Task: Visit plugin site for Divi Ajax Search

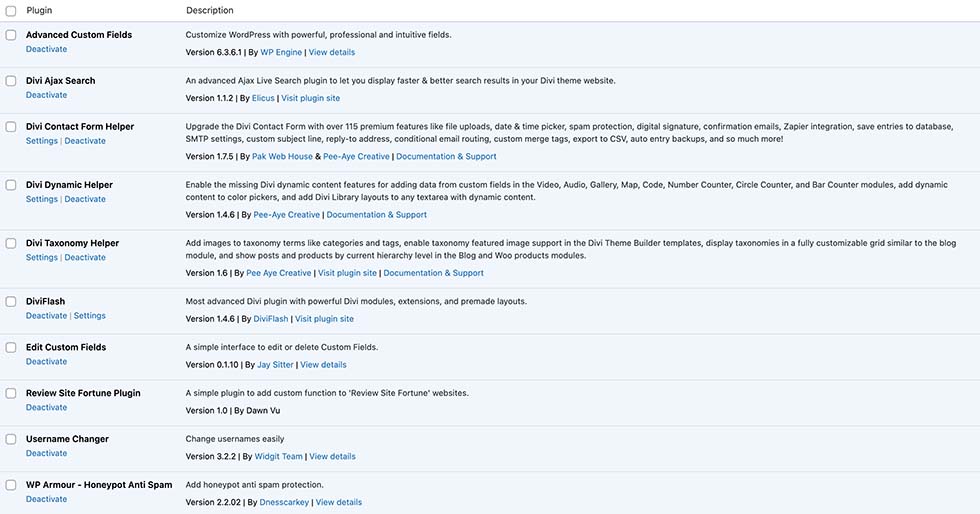Action: point(311,98)
